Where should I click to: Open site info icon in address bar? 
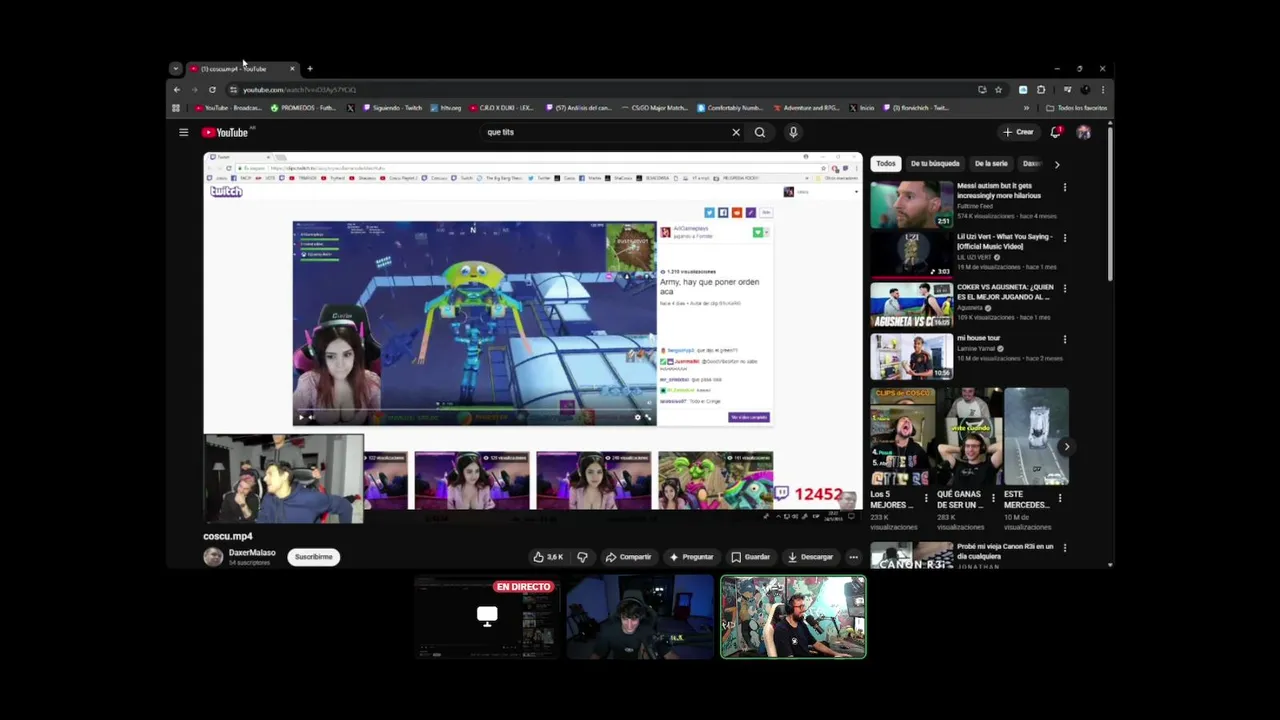click(233, 90)
